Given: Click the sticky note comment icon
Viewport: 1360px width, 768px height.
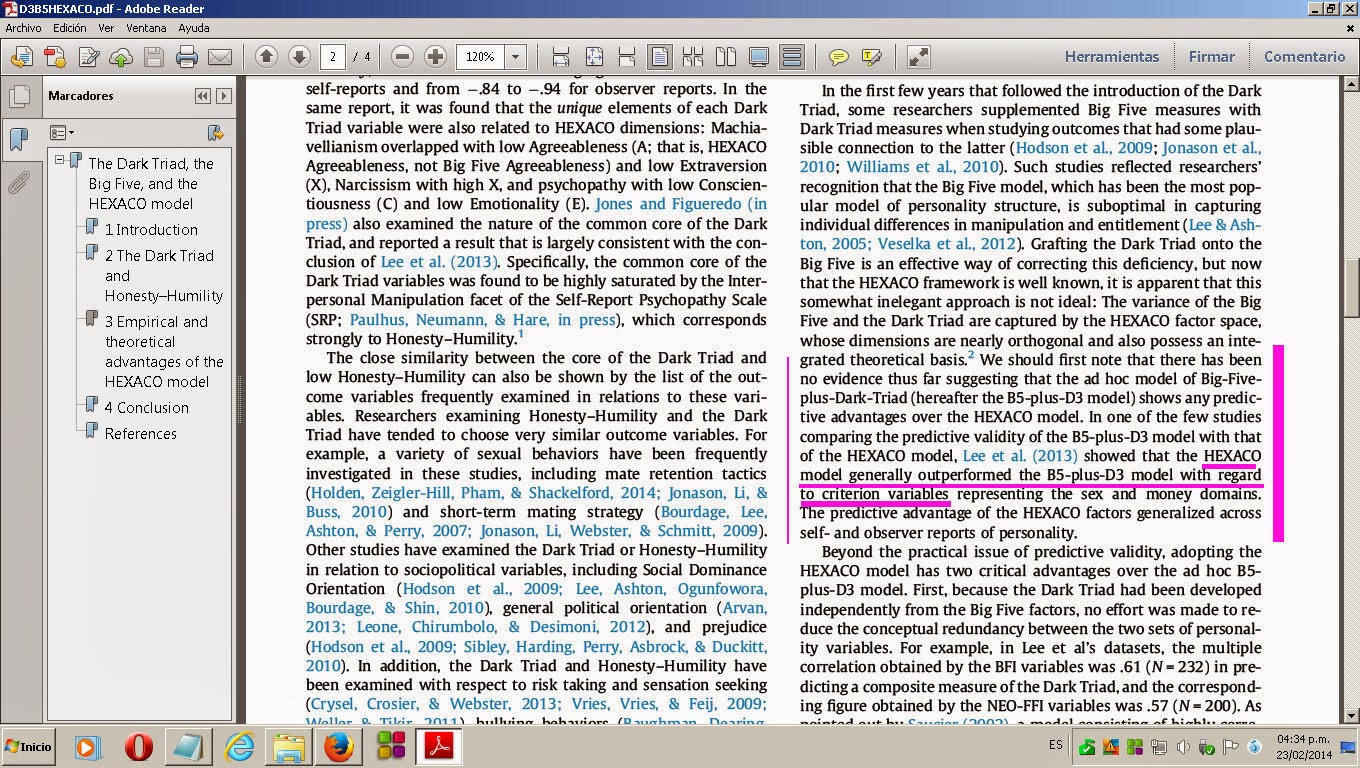Looking at the screenshot, I should pos(838,57).
